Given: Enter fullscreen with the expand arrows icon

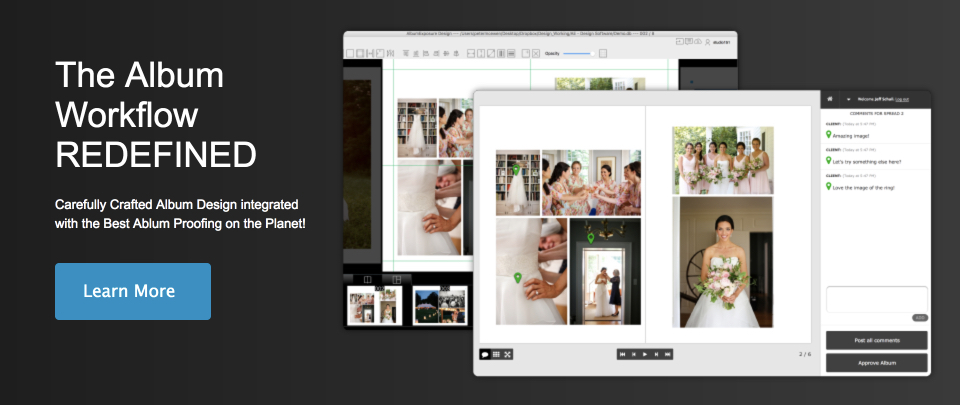Looking at the screenshot, I should pyautogui.click(x=508, y=354).
